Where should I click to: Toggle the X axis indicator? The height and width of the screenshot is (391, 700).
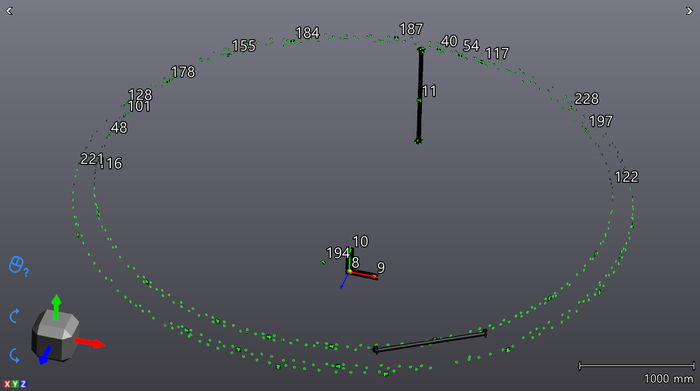(x=7, y=384)
